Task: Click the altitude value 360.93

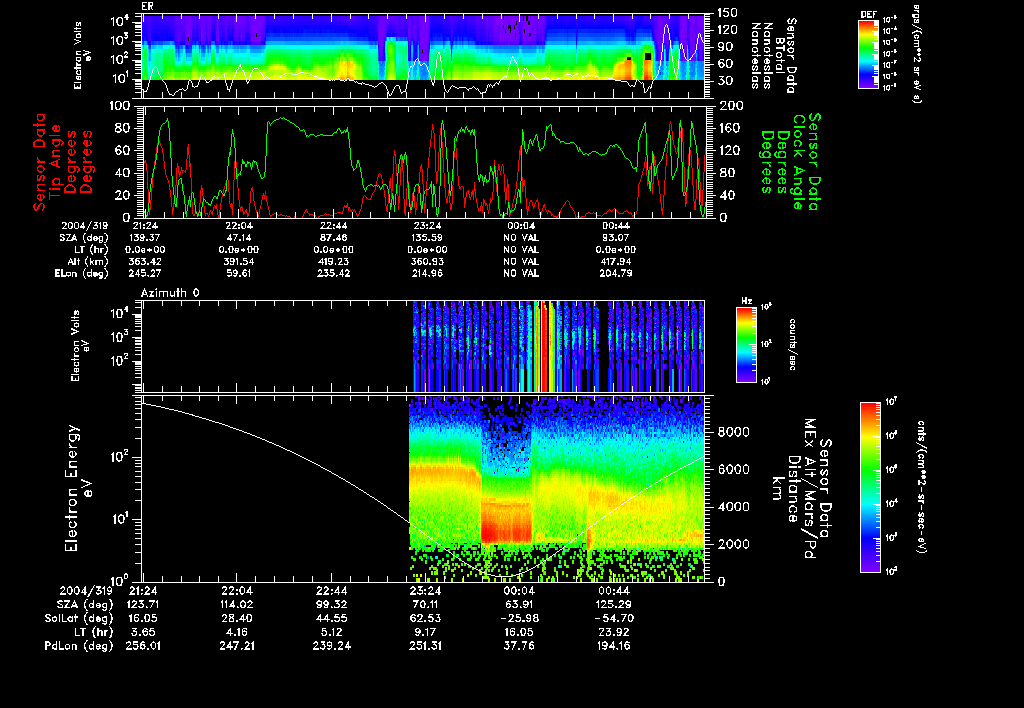Action: coord(427,261)
